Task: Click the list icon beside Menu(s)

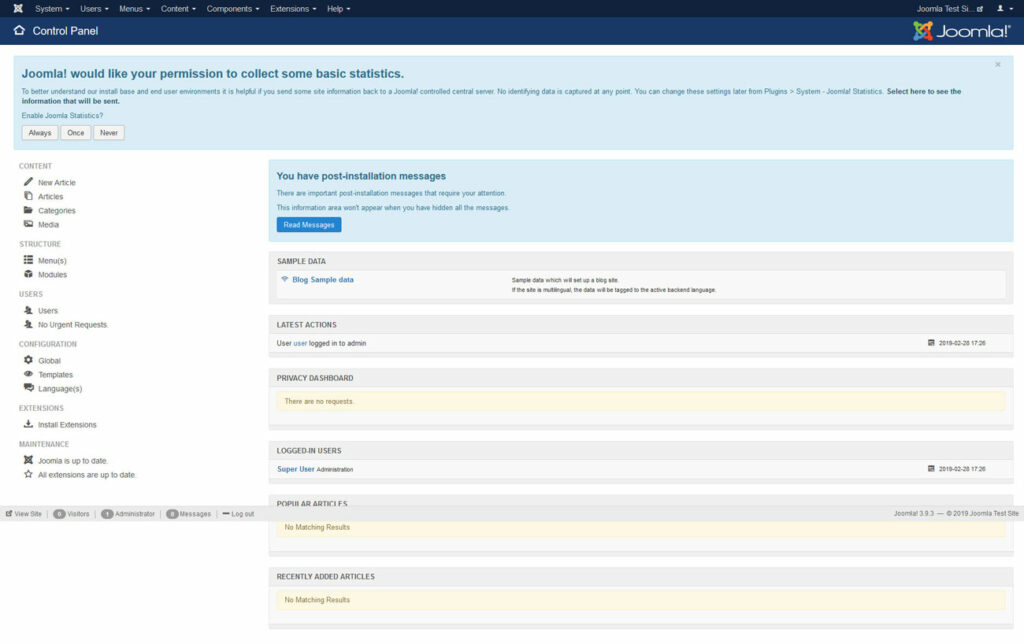Action: coord(28,259)
